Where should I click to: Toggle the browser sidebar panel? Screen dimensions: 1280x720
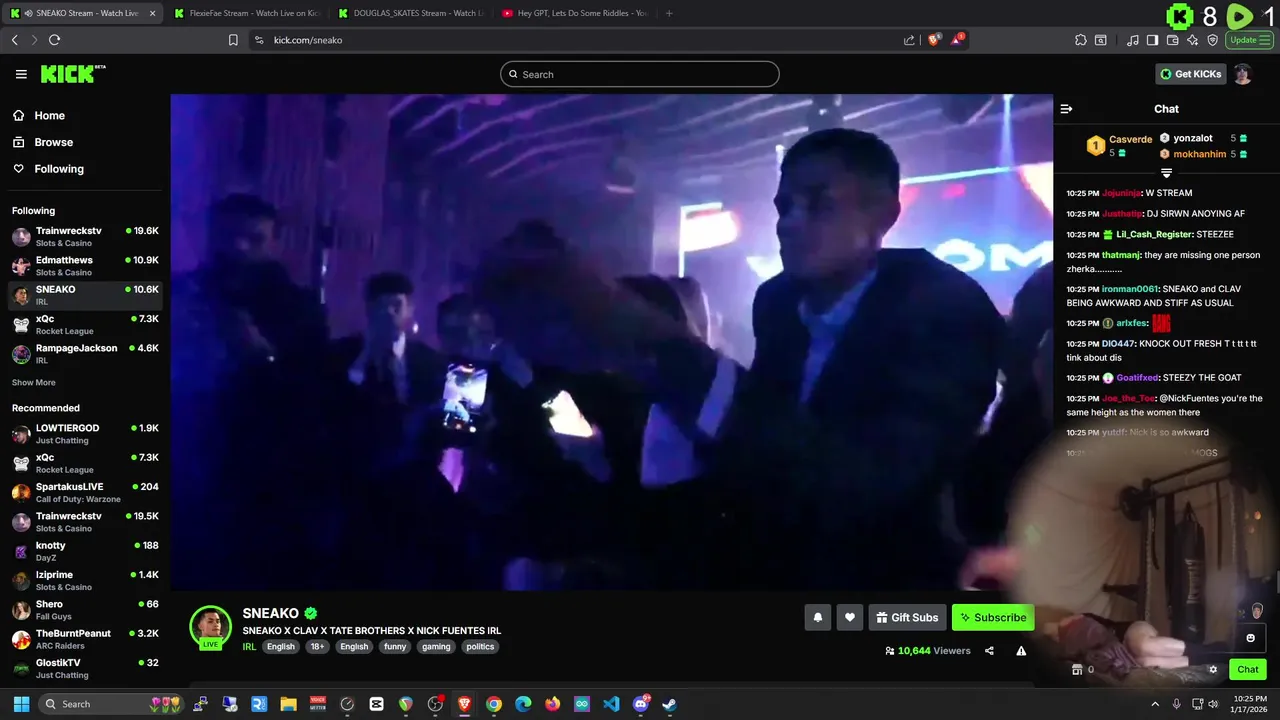[1152, 40]
